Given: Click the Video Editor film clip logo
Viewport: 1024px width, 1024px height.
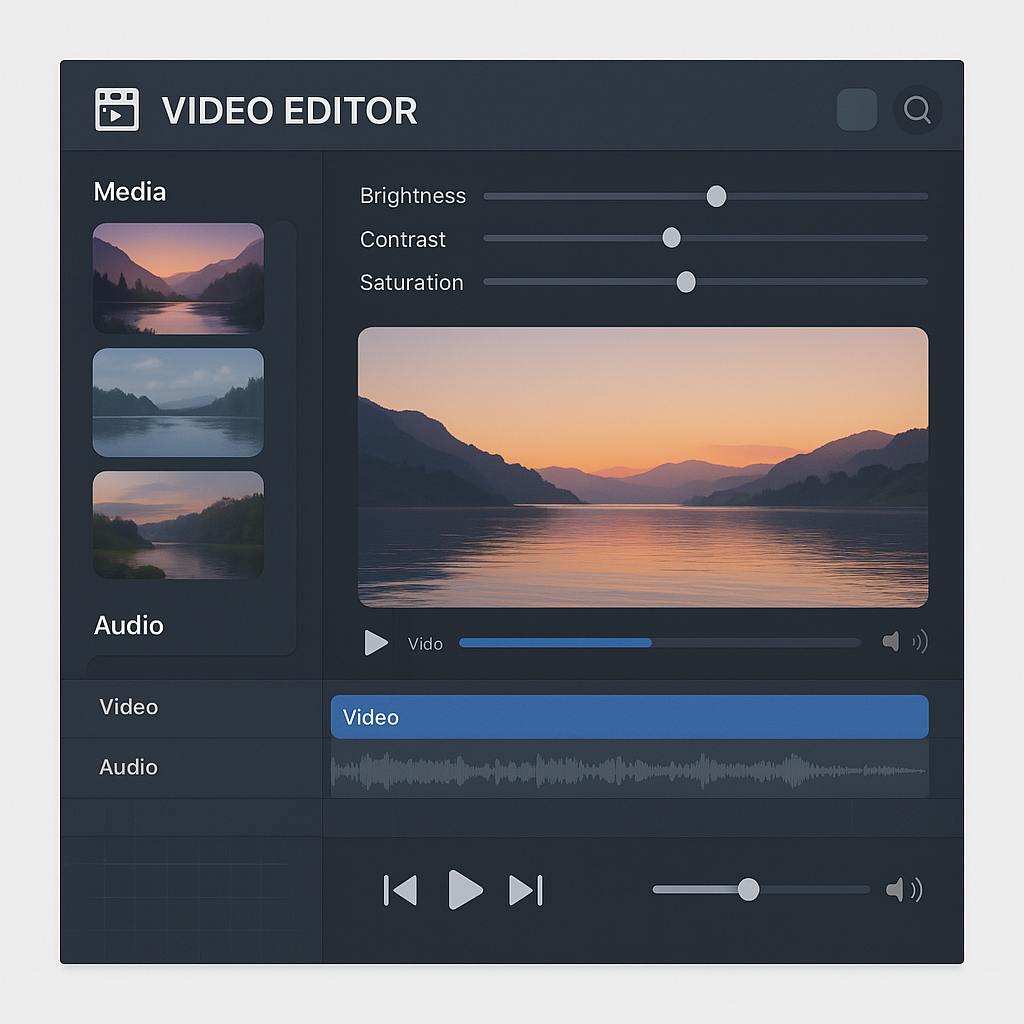Looking at the screenshot, I should tap(117, 110).
